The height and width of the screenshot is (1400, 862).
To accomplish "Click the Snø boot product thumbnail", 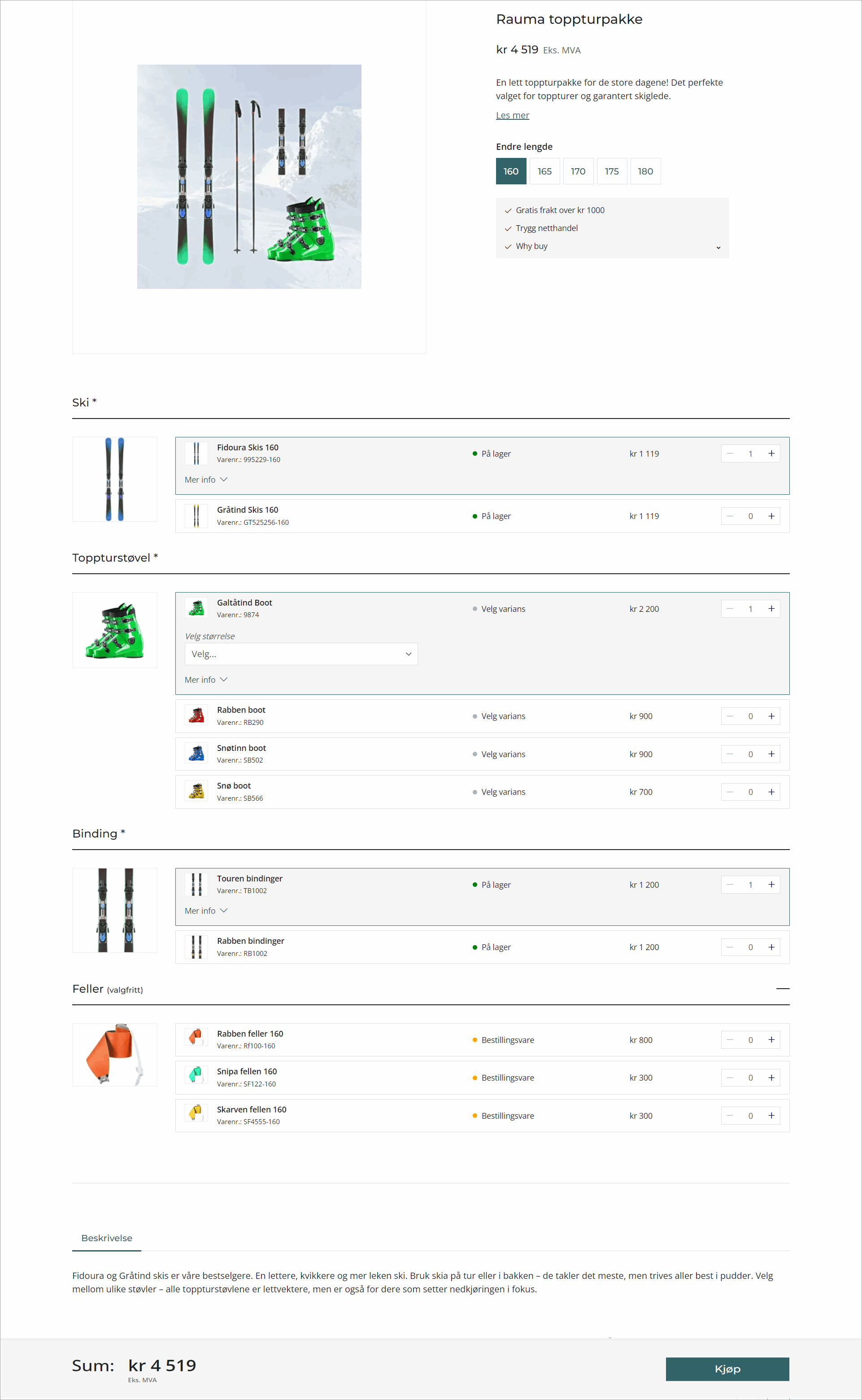I will [x=196, y=791].
